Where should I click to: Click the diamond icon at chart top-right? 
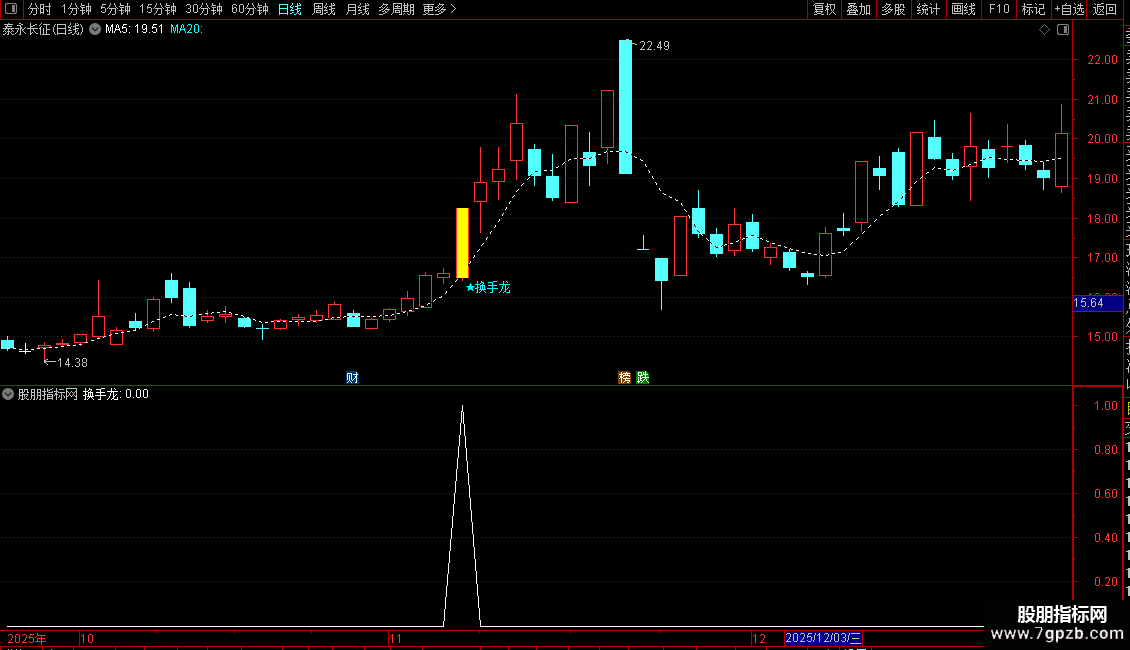[x=1044, y=30]
